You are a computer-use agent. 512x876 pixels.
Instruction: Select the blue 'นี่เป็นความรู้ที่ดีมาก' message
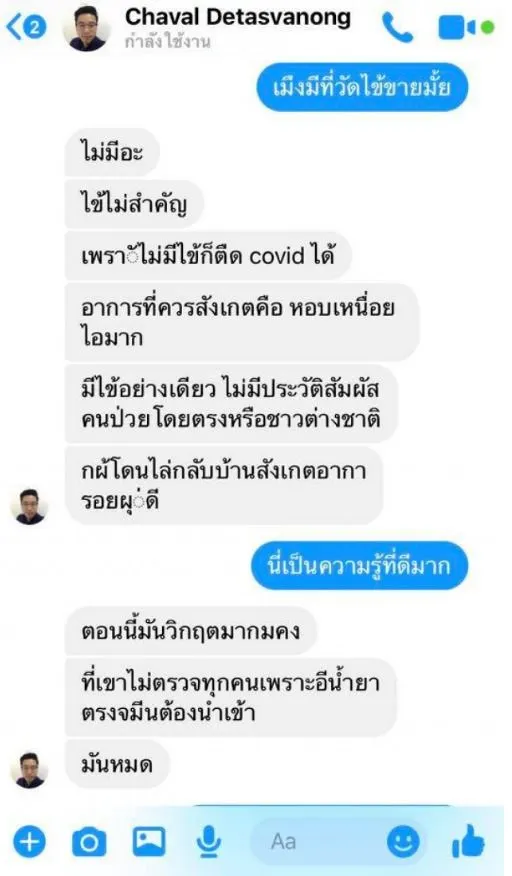(x=359, y=565)
